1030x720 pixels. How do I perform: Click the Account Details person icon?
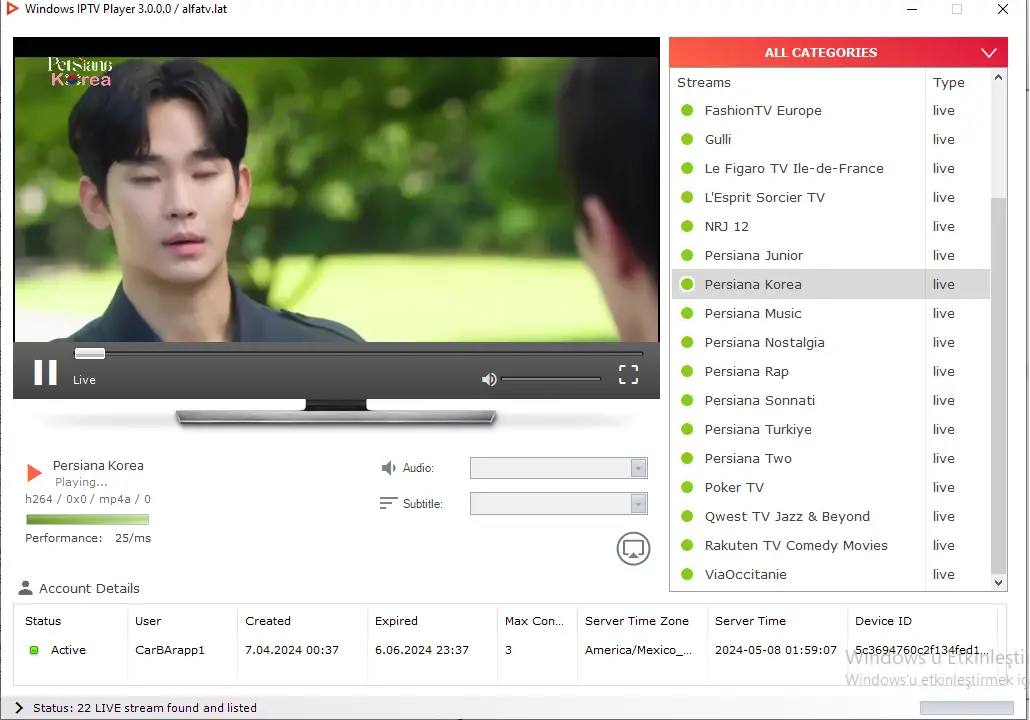26,588
